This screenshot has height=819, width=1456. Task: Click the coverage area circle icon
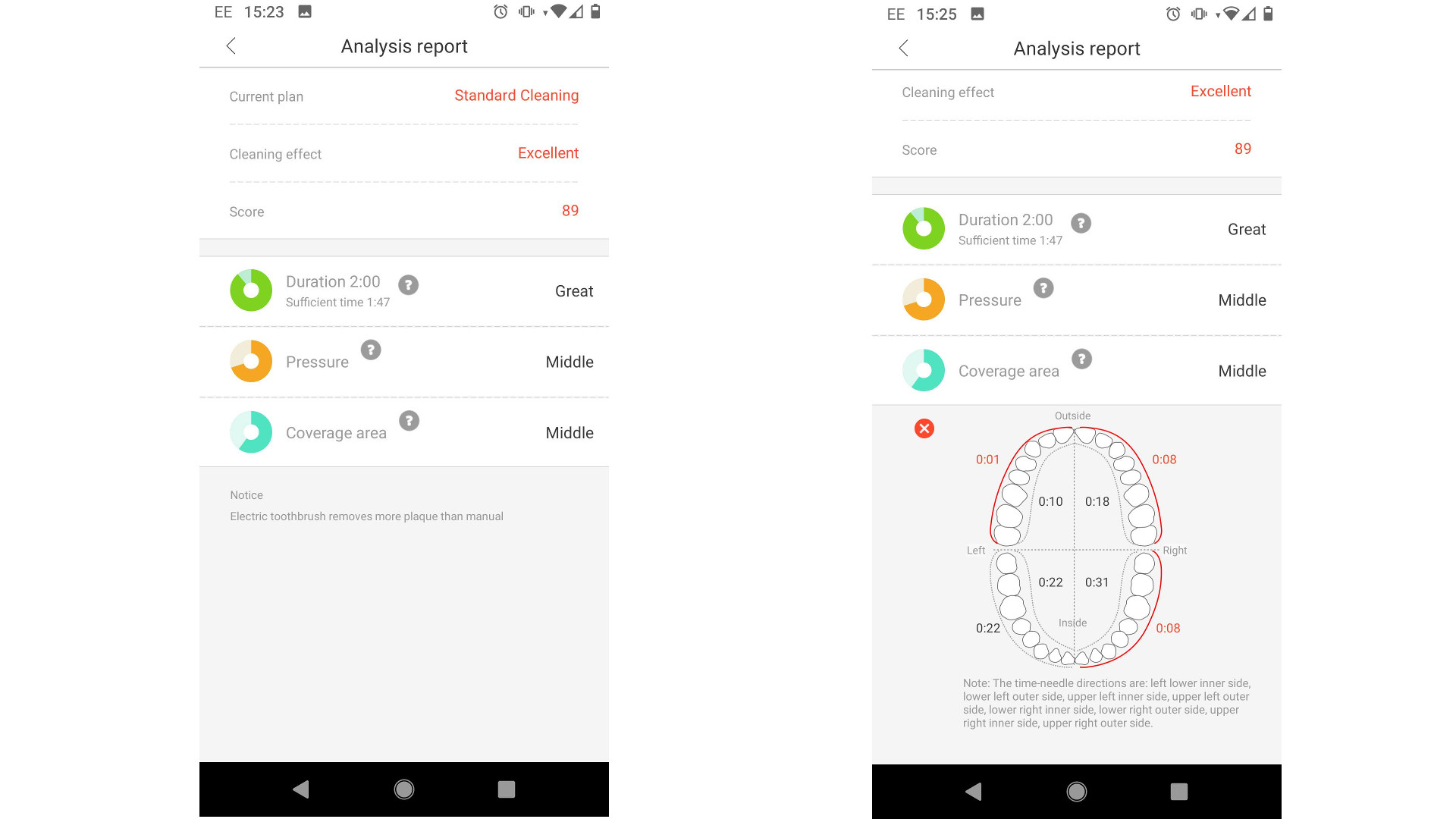[250, 433]
